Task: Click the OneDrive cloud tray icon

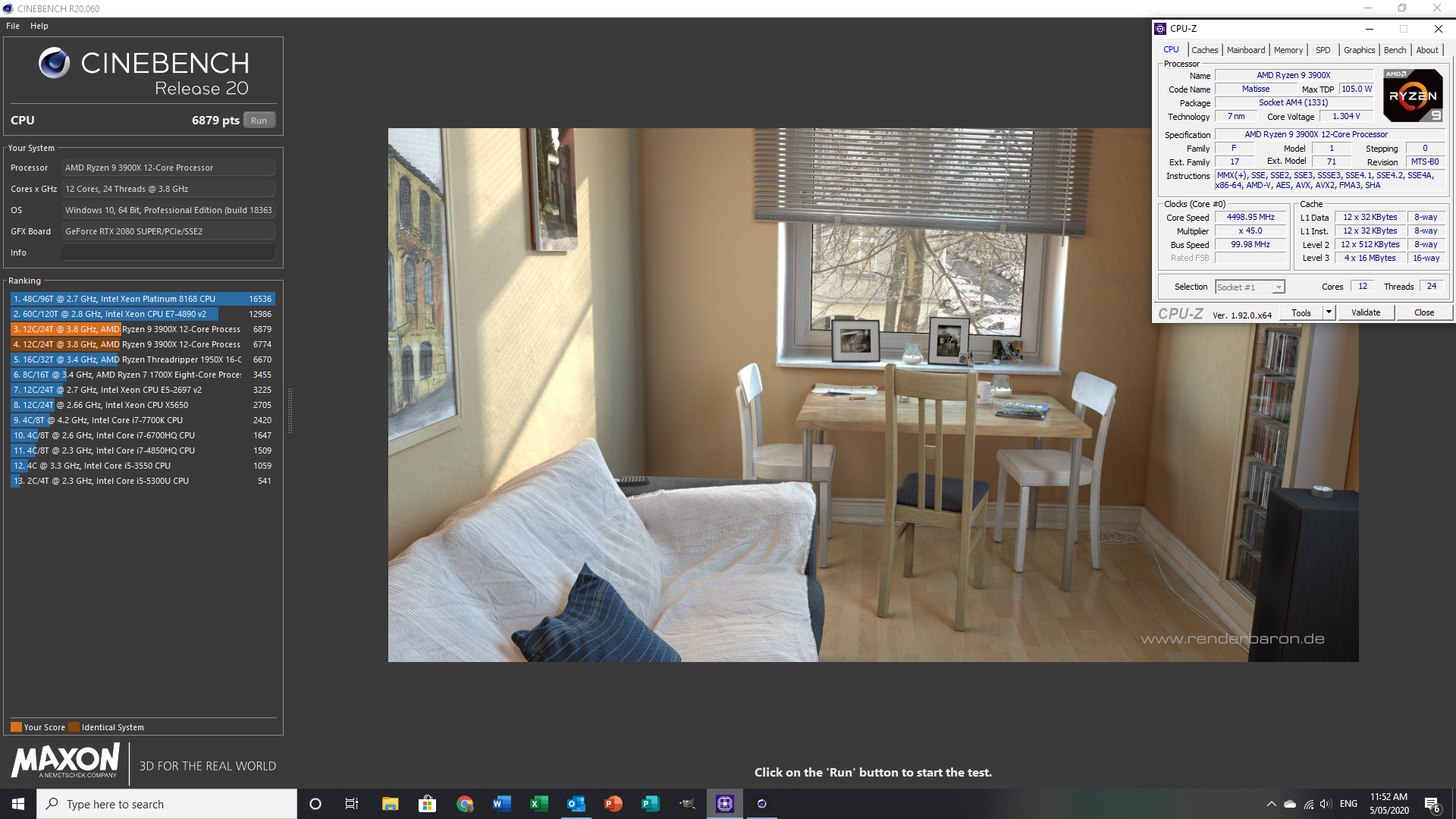Action: coord(1290,804)
